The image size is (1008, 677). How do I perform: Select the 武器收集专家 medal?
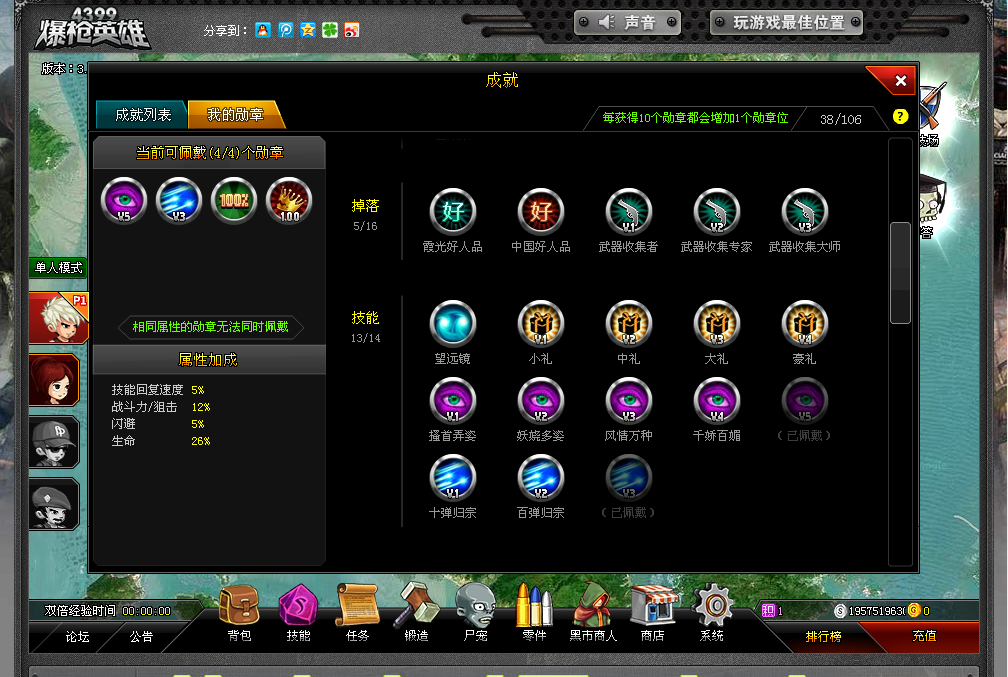point(717,212)
